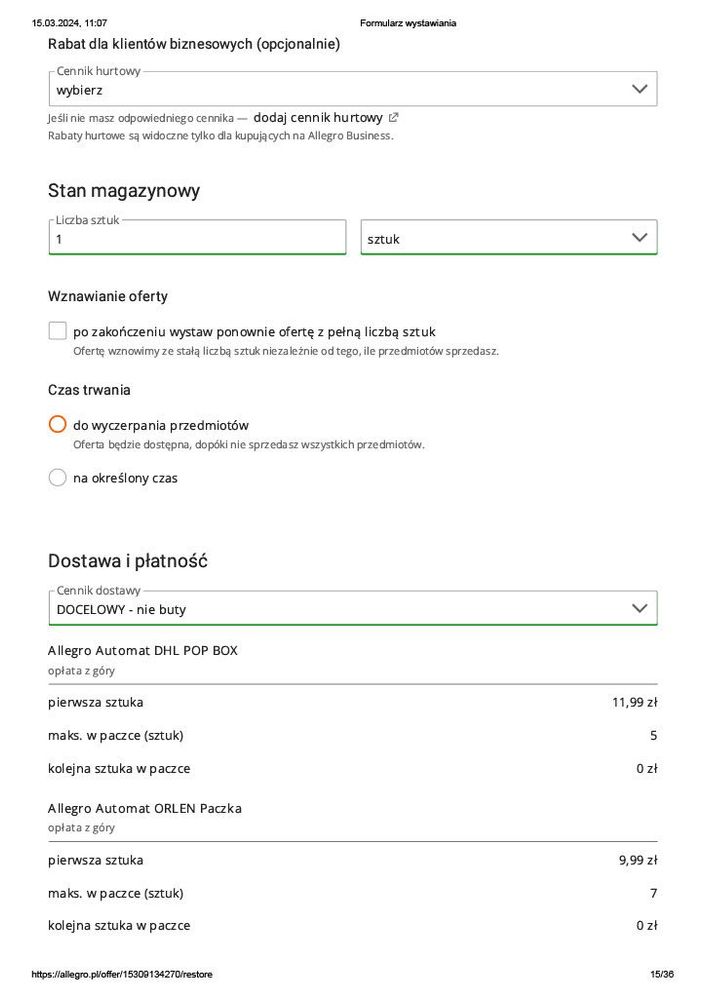Click the allegro.pl offer restore URL in footer
Viewport: 704px width, 998px height.
coord(122,974)
